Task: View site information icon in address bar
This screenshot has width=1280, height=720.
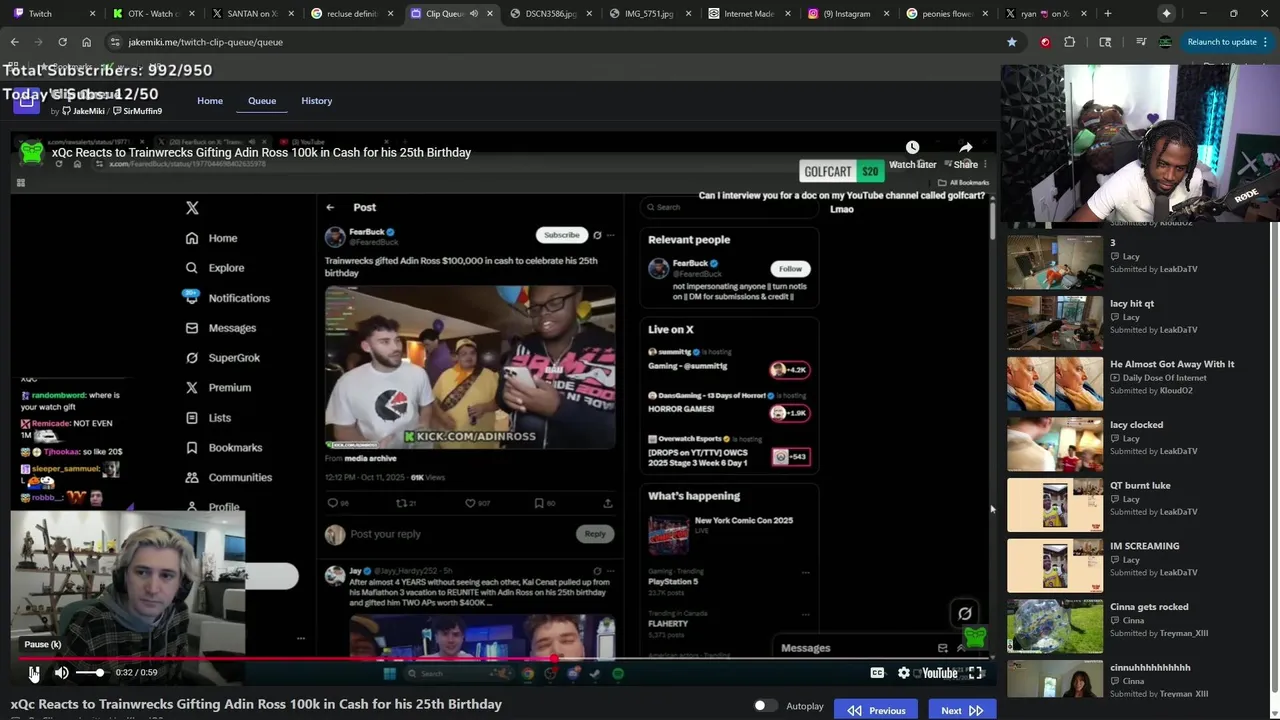Action: [115, 42]
